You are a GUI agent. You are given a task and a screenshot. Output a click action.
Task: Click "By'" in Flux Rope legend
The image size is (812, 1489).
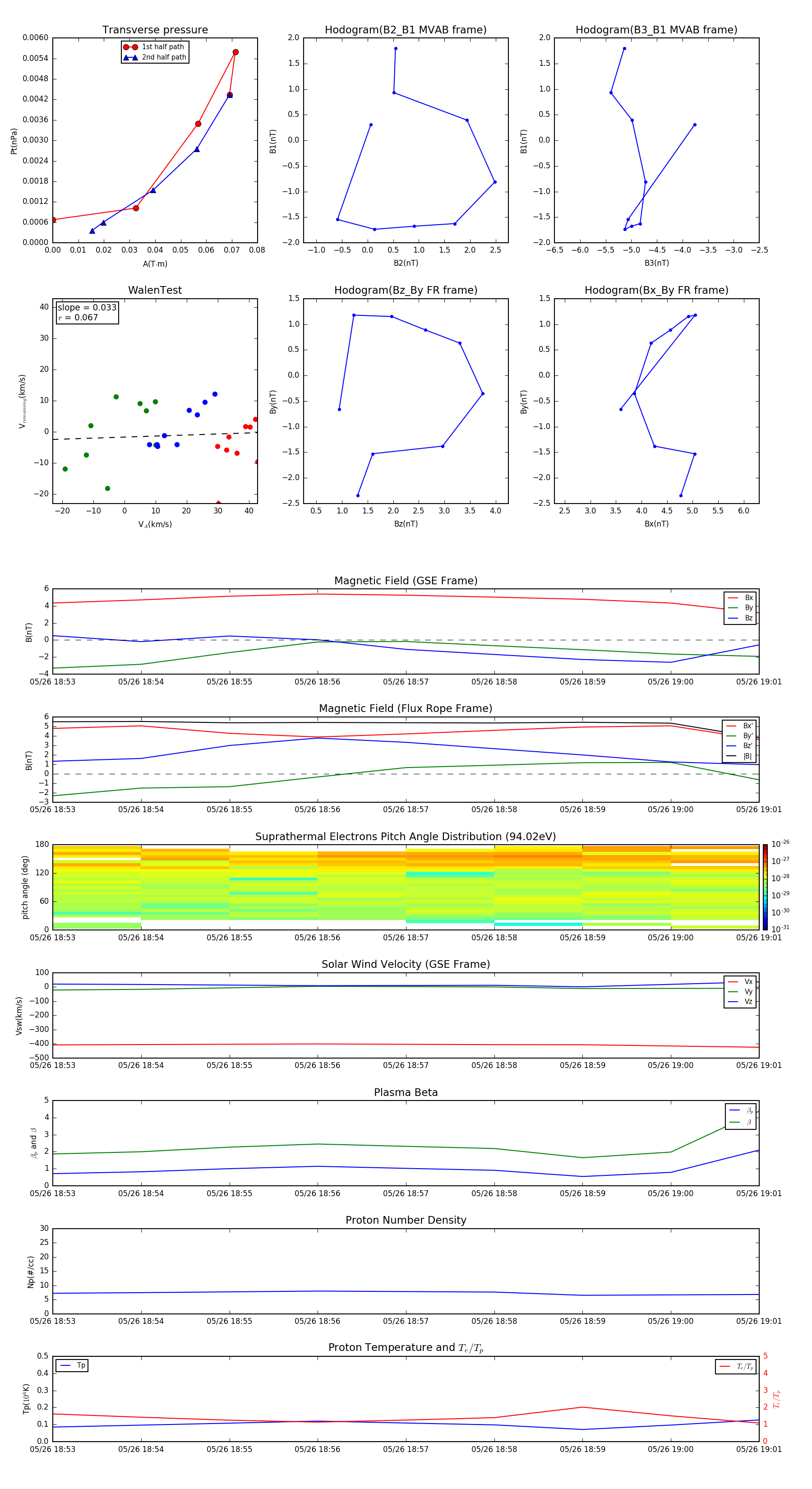click(739, 736)
